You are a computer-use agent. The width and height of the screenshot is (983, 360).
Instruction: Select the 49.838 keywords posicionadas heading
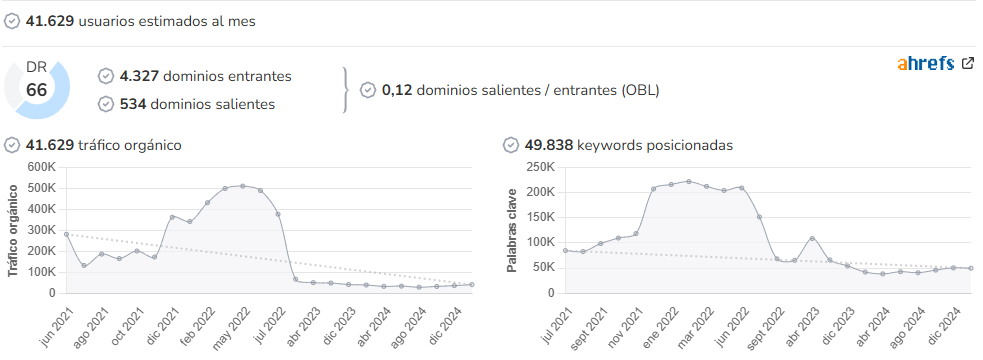click(629, 146)
